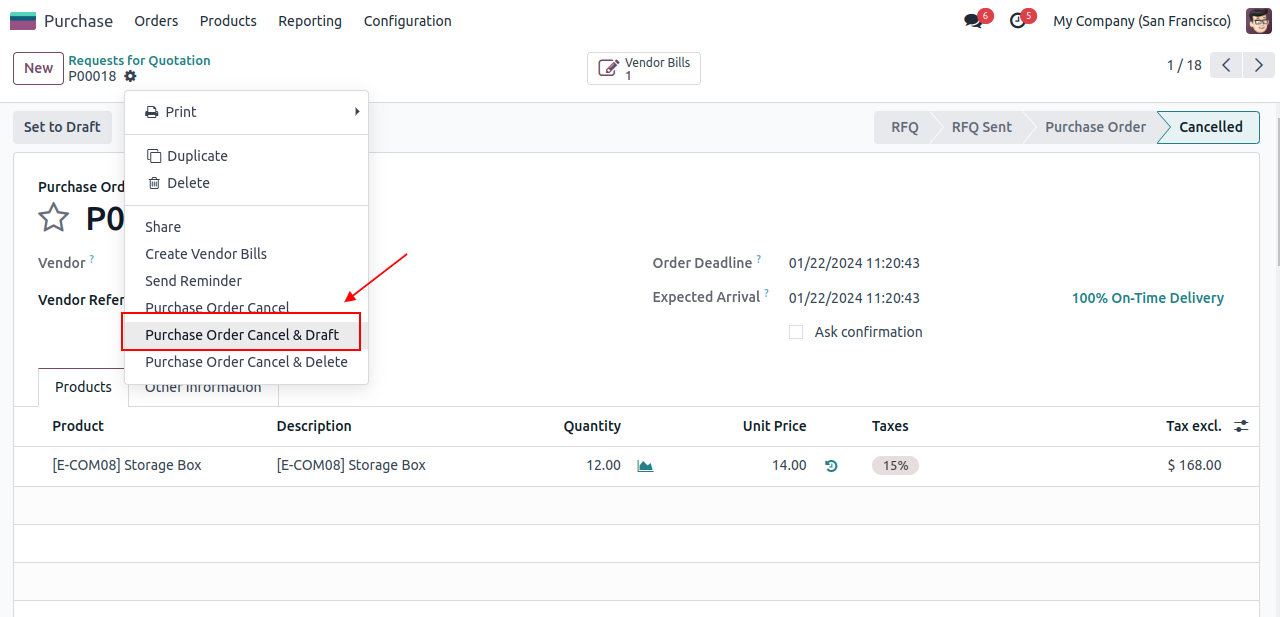Open the Reporting dropdown menu
The height and width of the screenshot is (617, 1280).
tap(310, 21)
